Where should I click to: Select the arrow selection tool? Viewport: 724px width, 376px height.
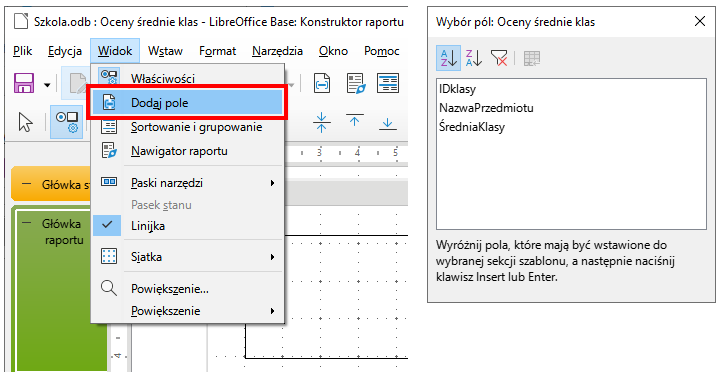[x=25, y=122]
